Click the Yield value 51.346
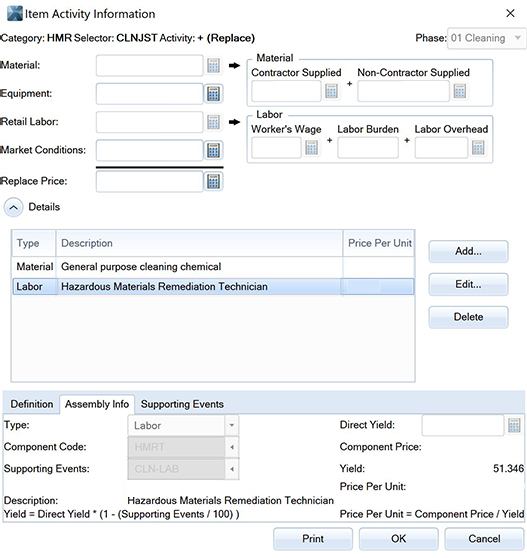This screenshot has width=527, height=558. (508, 469)
